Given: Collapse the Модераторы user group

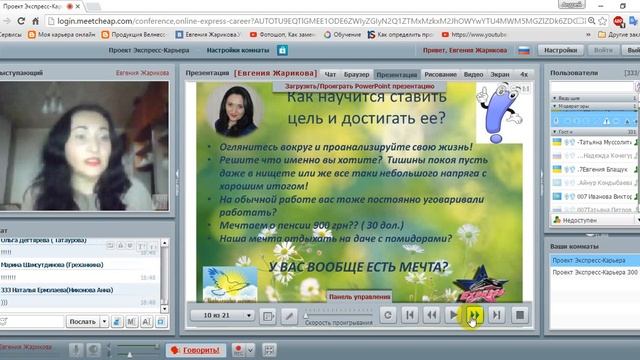Looking at the screenshot, I should (x=554, y=106).
